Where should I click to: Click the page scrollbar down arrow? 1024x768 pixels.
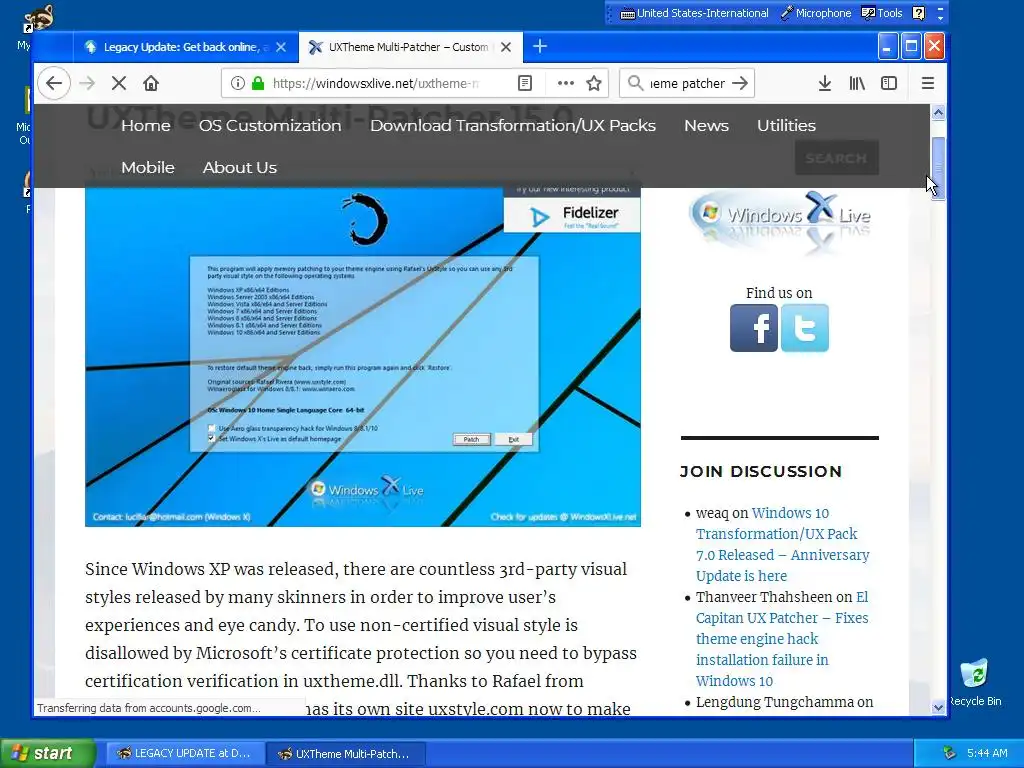click(938, 707)
